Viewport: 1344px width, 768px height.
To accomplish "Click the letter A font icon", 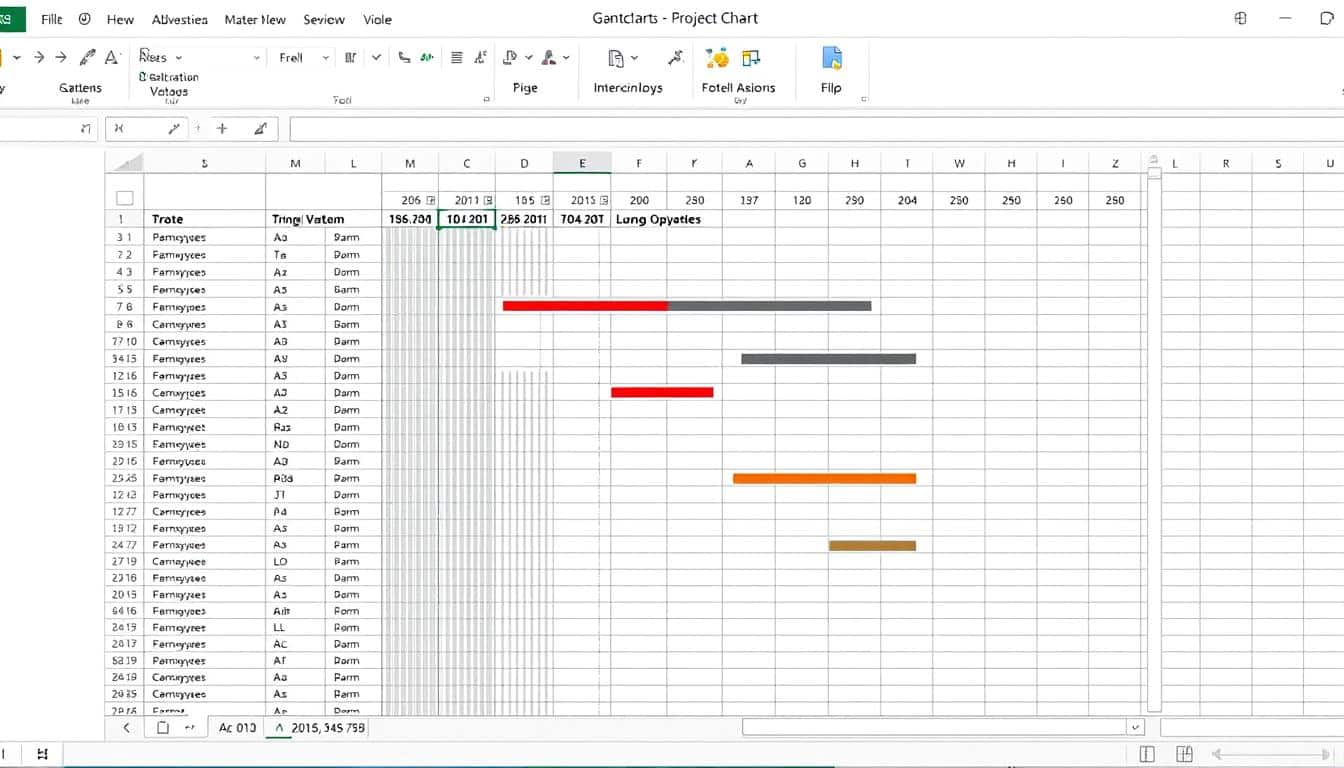I will point(112,58).
